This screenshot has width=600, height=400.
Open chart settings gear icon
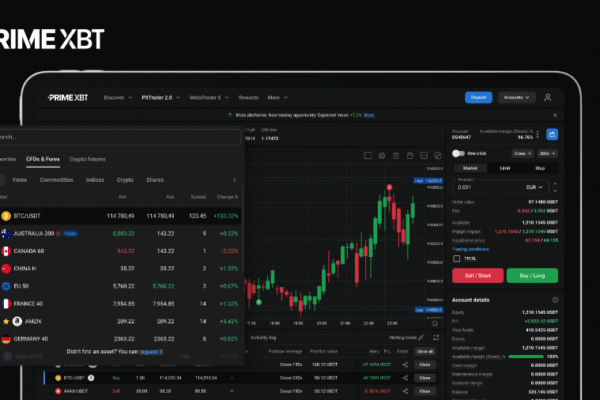click(x=382, y=155)
